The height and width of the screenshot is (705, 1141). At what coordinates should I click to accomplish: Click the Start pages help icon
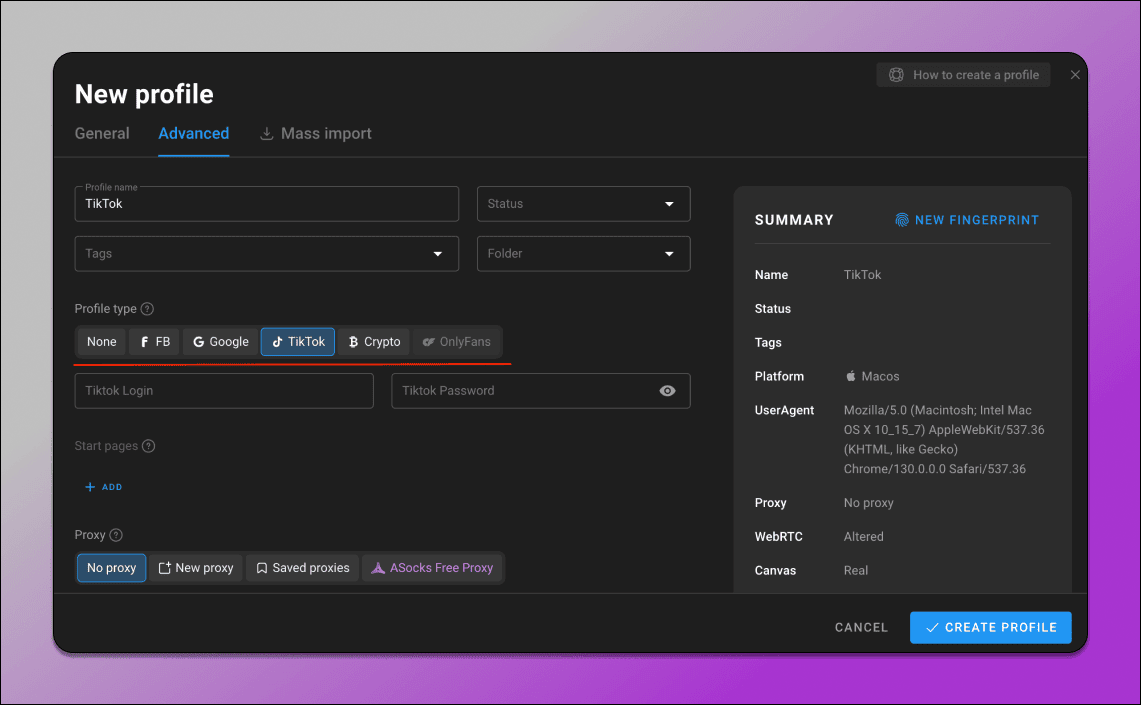tap(148, 446)
